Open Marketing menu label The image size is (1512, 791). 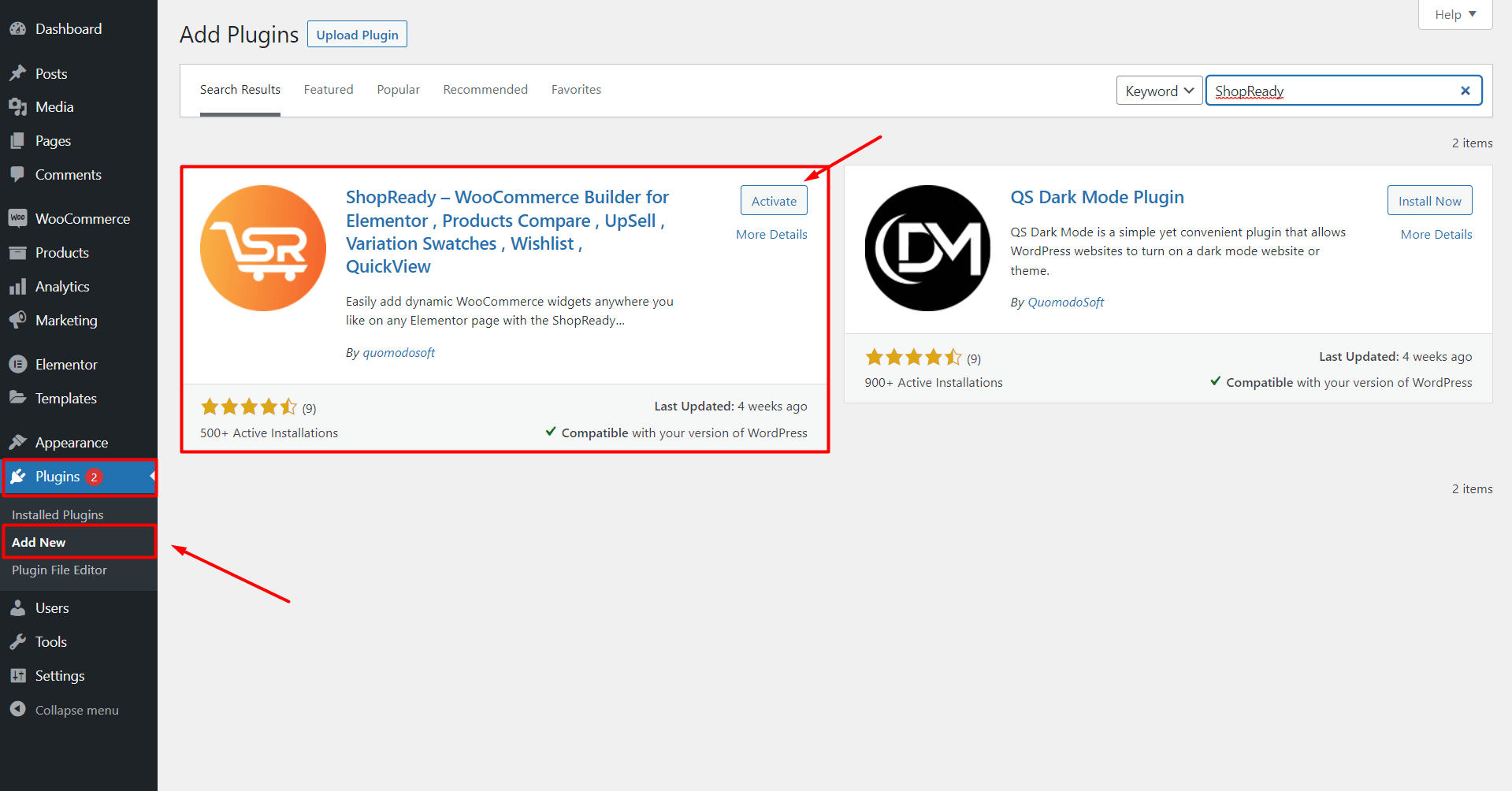(66, 321)
